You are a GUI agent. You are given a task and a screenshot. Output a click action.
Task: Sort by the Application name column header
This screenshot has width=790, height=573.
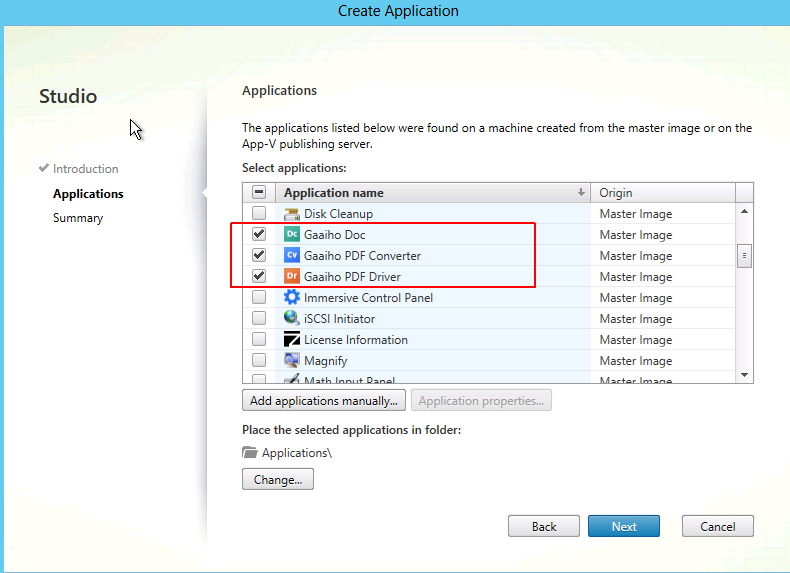click(x=433, y=193)
